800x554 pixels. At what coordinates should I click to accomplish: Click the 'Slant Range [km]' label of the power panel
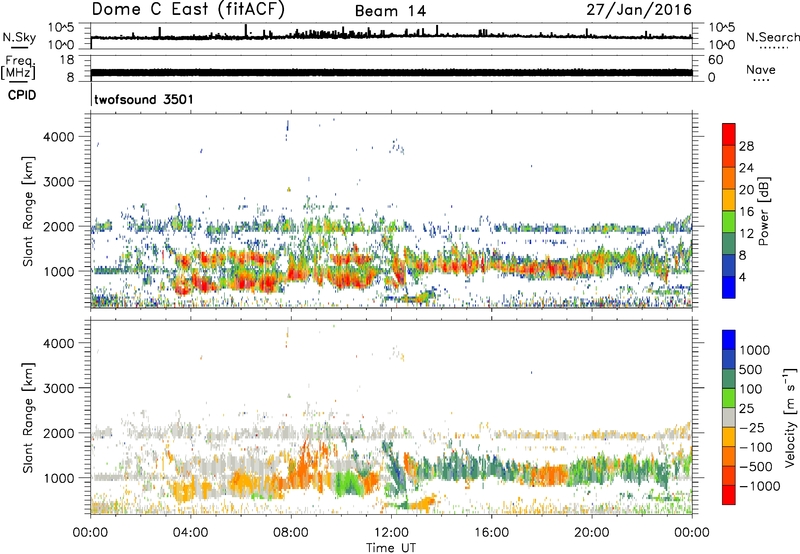click(28, 211)
